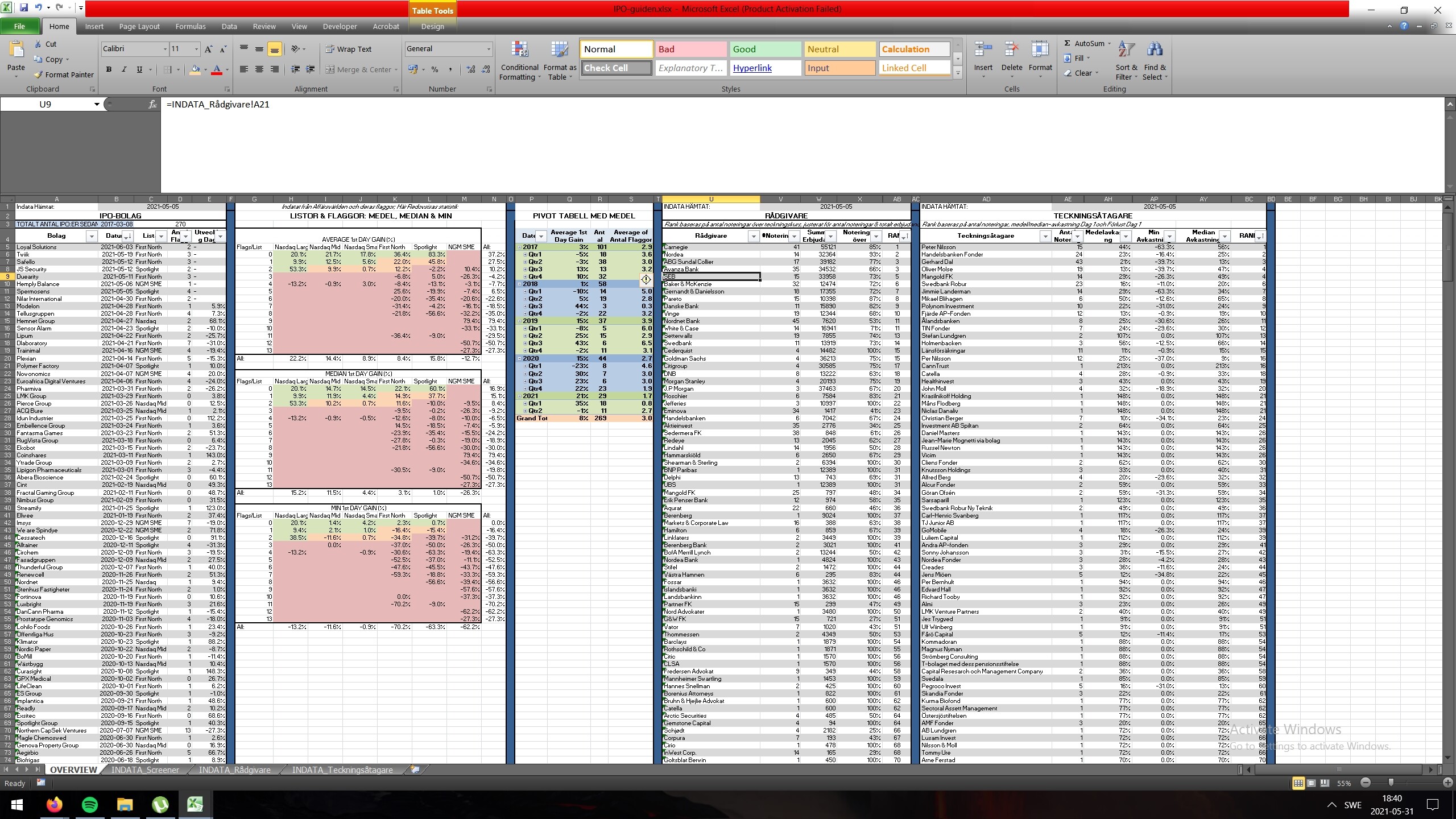Open Format as Table gallery

560,61
